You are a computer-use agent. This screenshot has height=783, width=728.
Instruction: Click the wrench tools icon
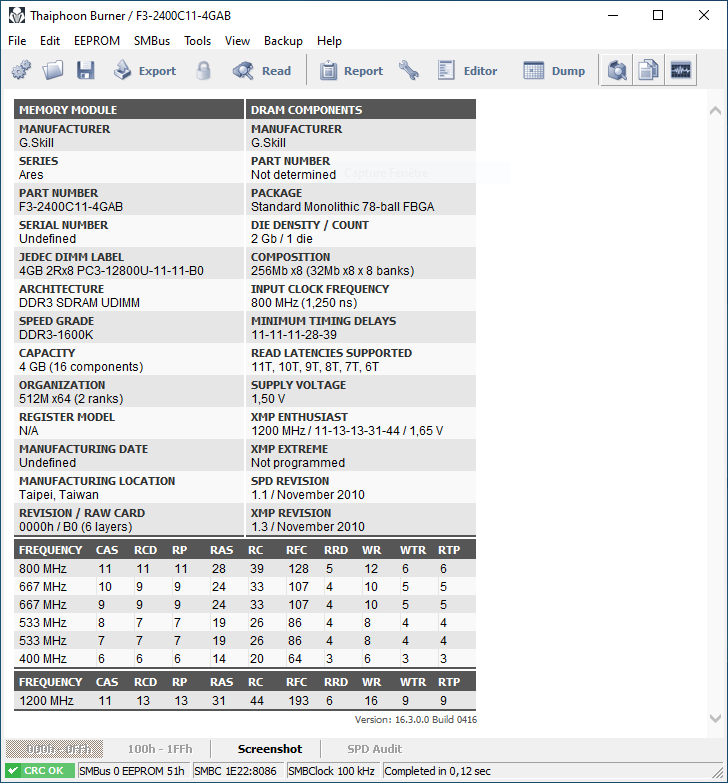click(x=408, y=70)
